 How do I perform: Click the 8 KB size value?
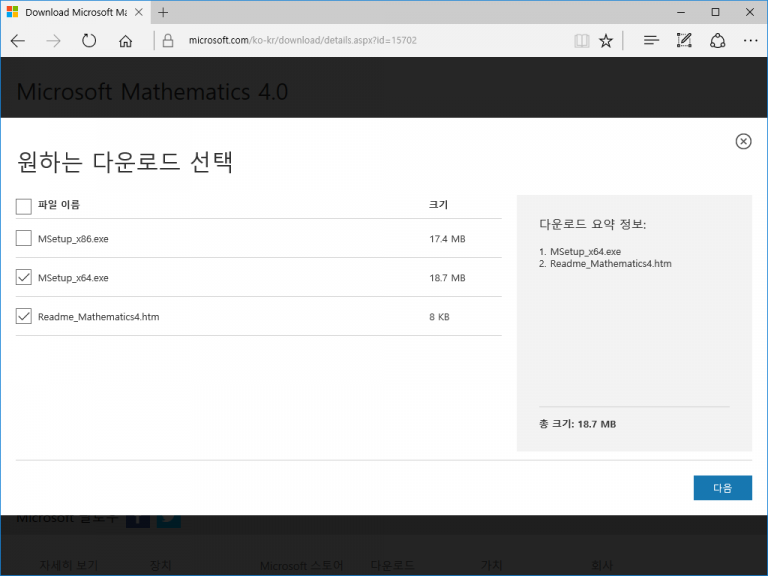(439, 317)
